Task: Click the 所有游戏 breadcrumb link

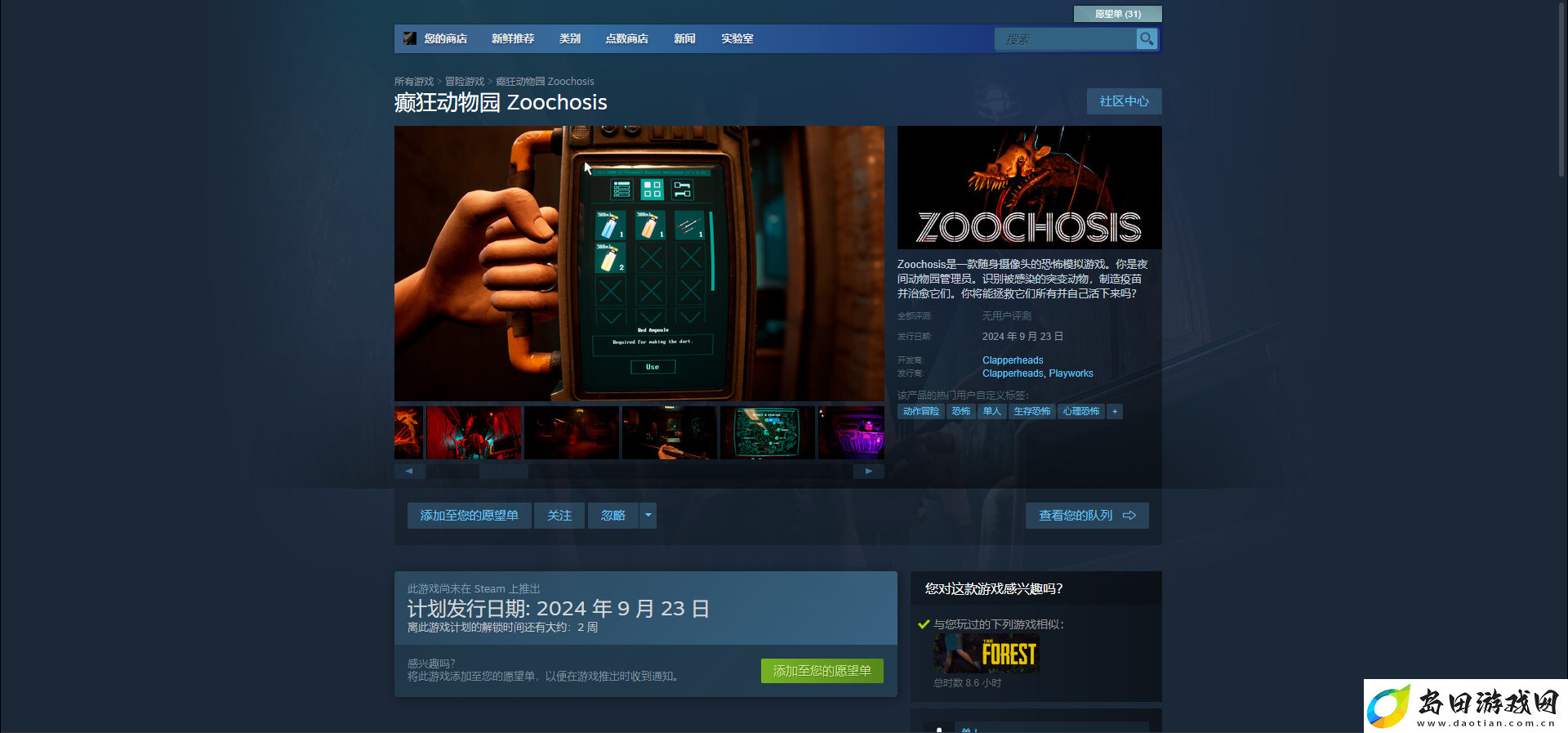Action: point(414,82)
